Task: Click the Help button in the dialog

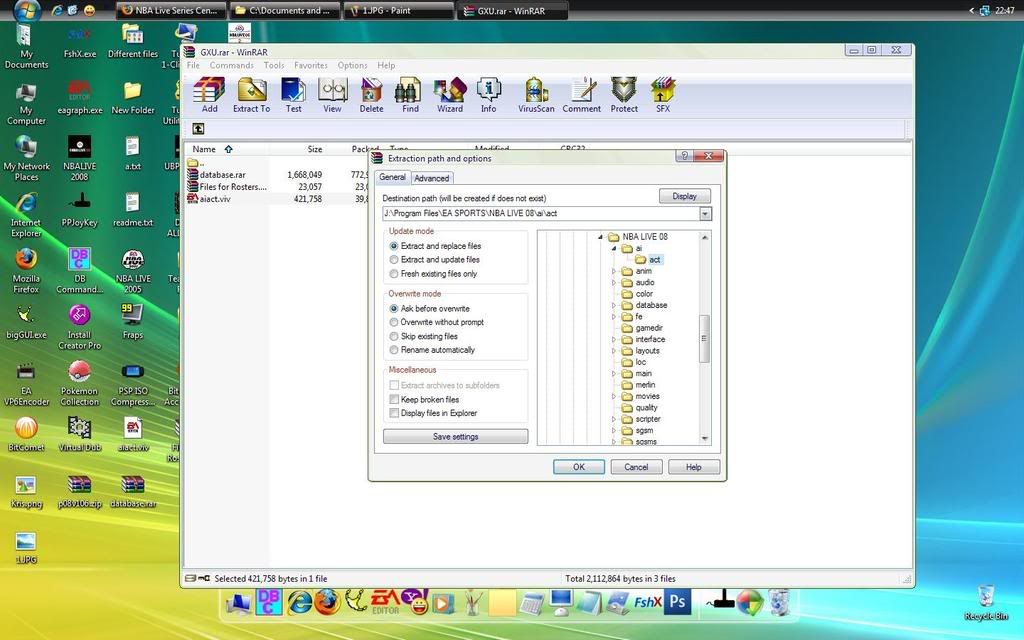Action: pyautogui.click(x=694, y=467)
